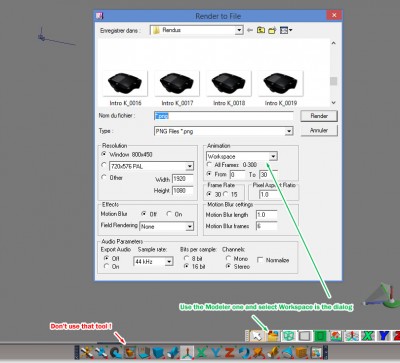The image size is (400, 363).
Task: Select the orange cube icon in the bottom toolbar
Action: point(302,352)
